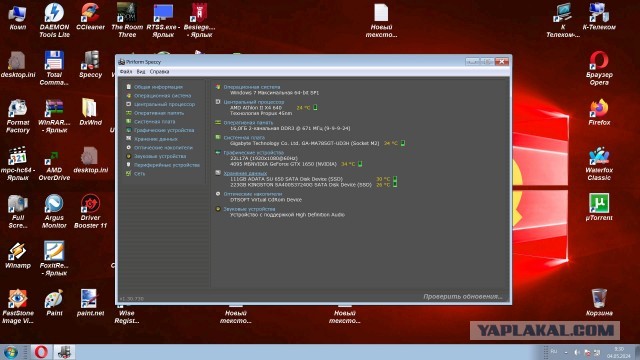
Task: Select the Driver Booster 11 icon
Action: point(90,211)
